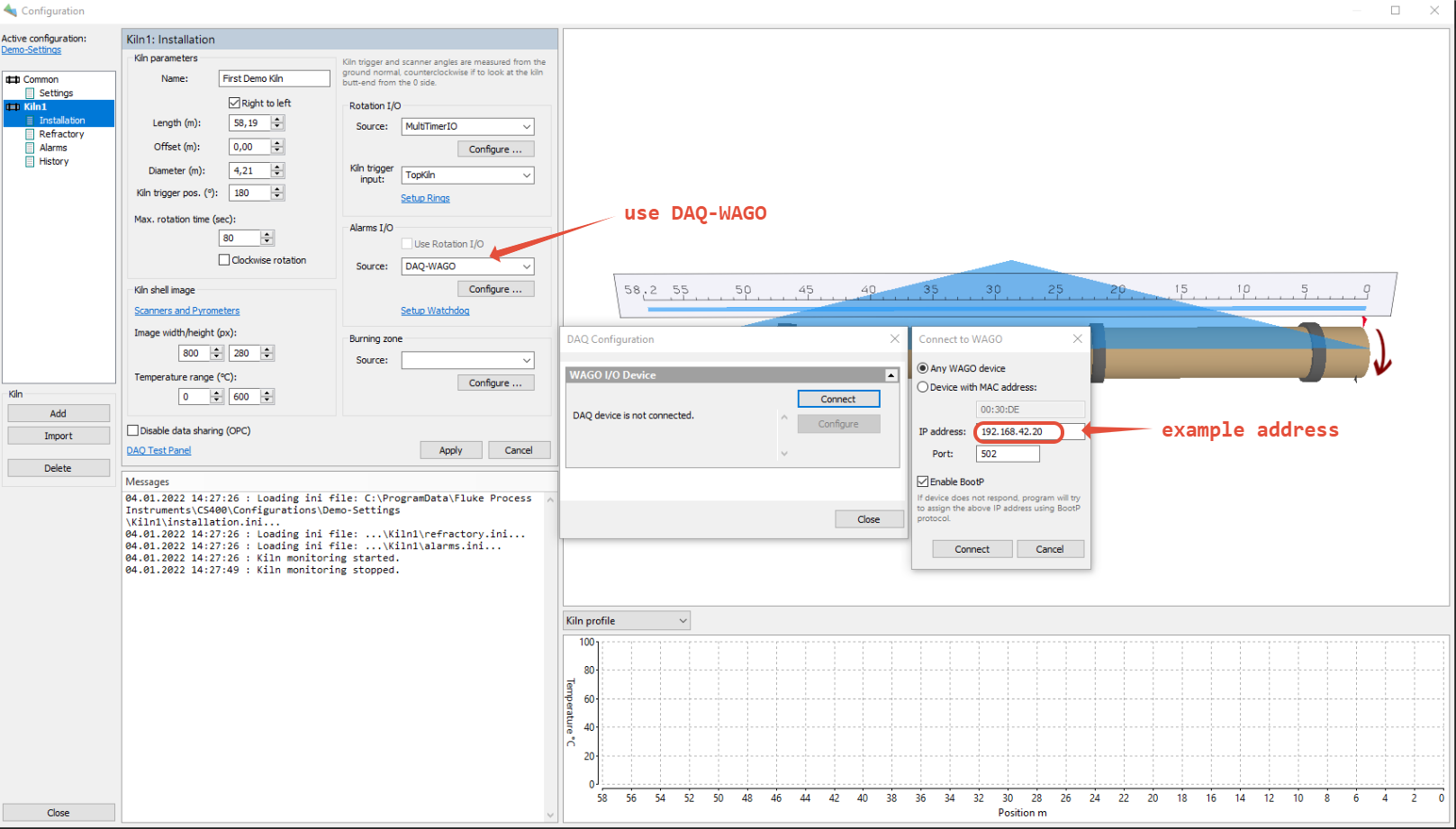Click Connect in Connect to WAGO dialog
Screen dimensions: 1456x829
point(972,549)
